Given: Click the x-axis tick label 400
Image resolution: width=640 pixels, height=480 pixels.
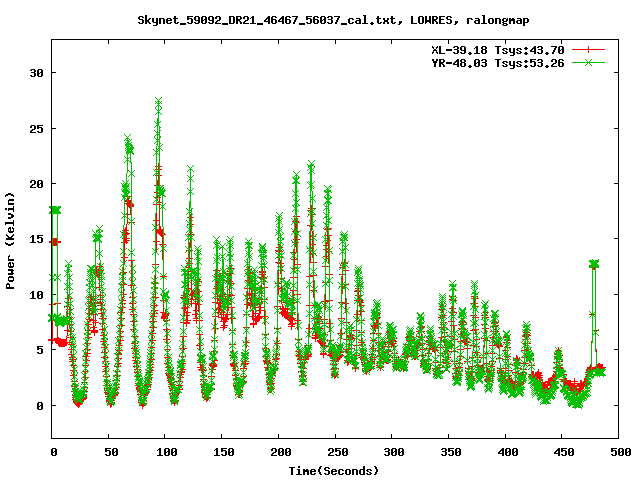Looking at the screenshot, I should 507,452.
